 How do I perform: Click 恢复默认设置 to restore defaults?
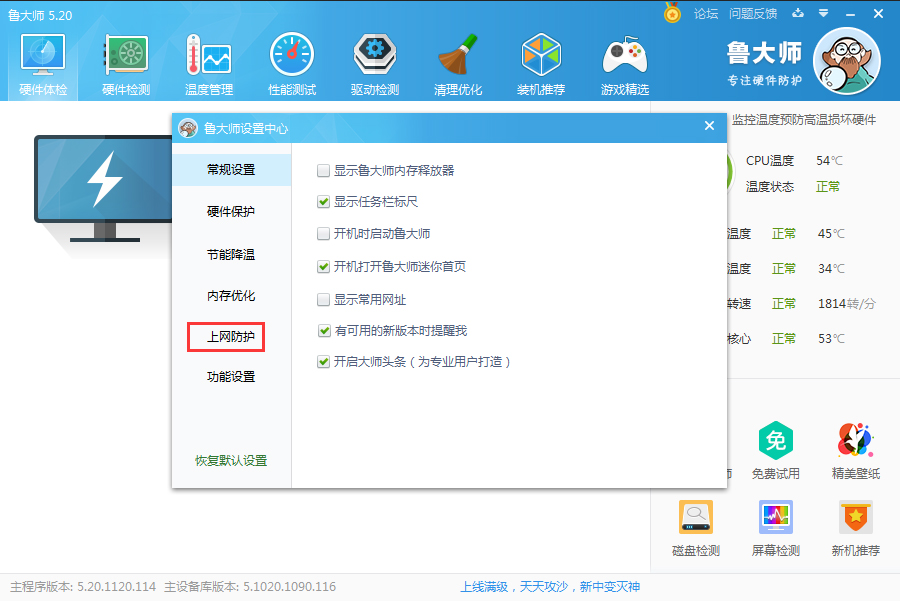229,460
